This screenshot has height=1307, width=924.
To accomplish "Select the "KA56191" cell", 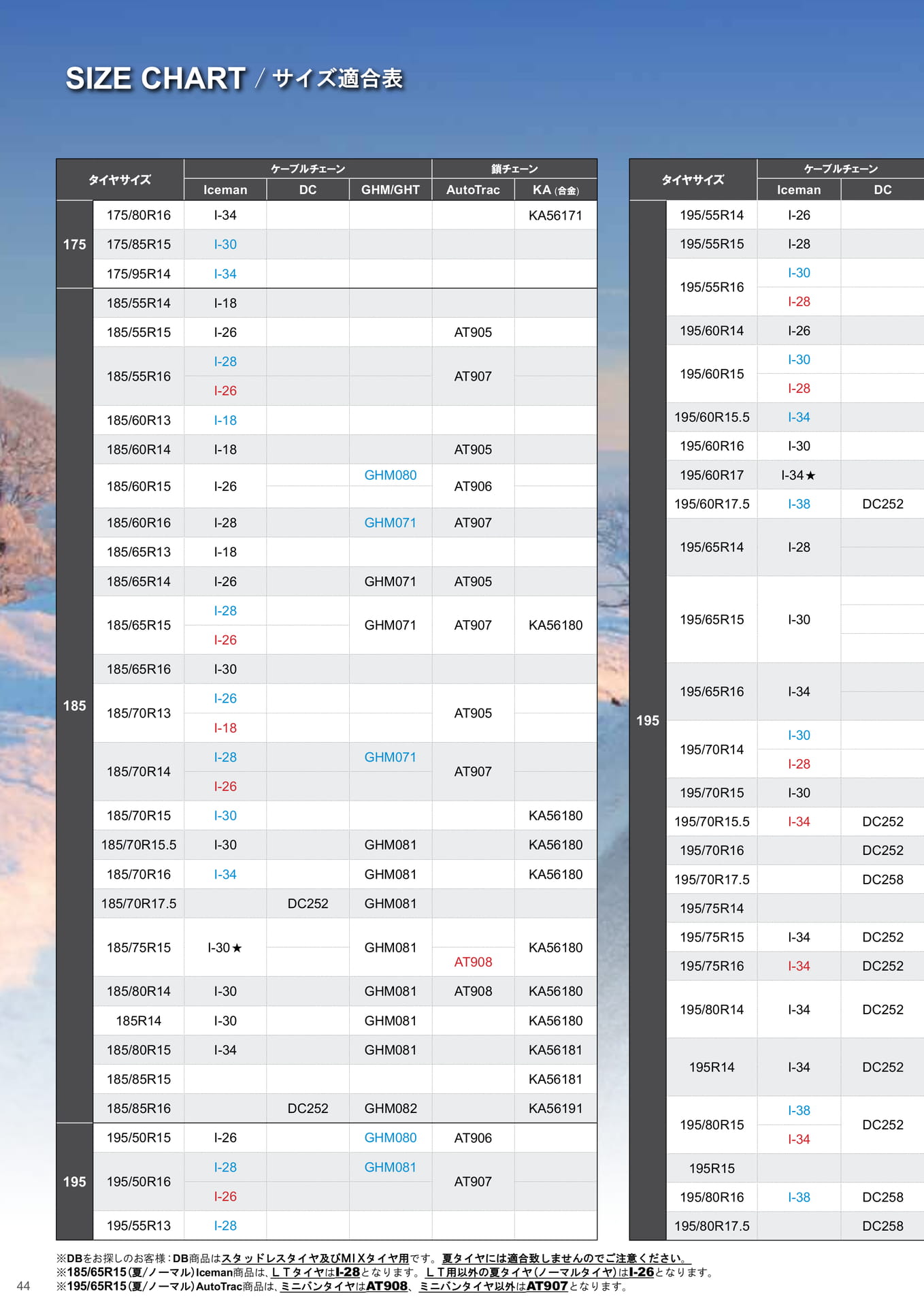I will tap(556, 1108).
